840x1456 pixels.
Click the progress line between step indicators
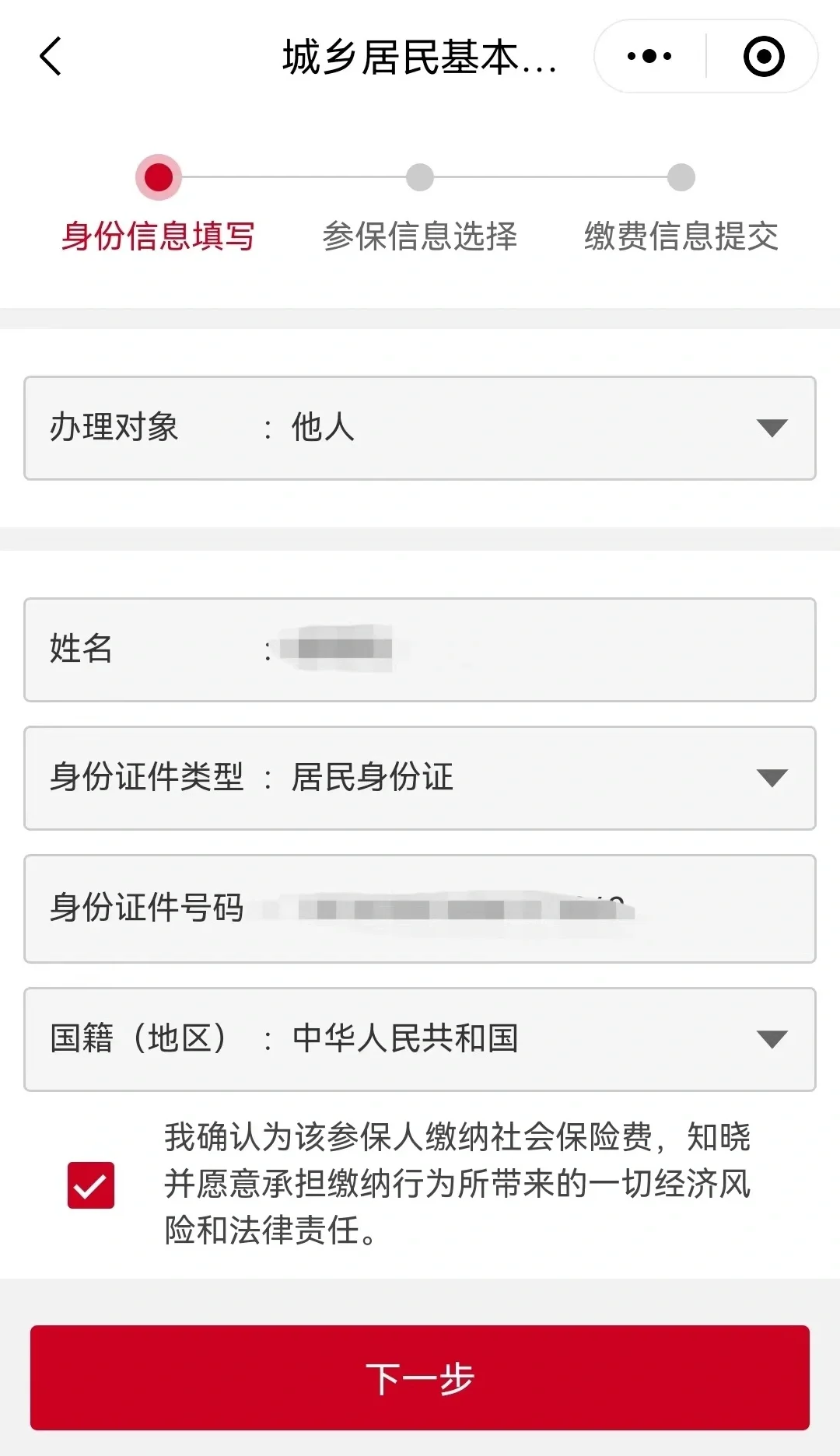coord(288,177)
